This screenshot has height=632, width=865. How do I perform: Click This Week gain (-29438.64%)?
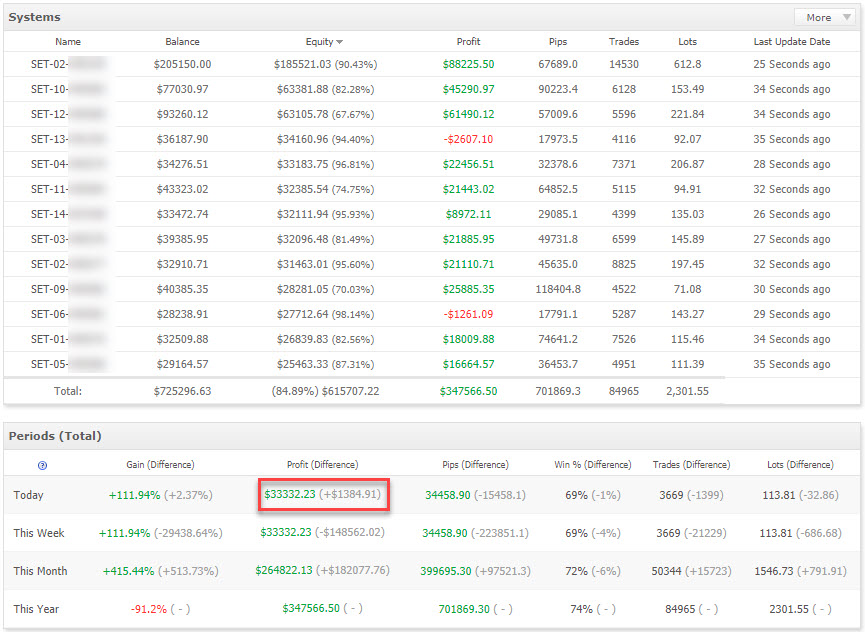point(189,533)
